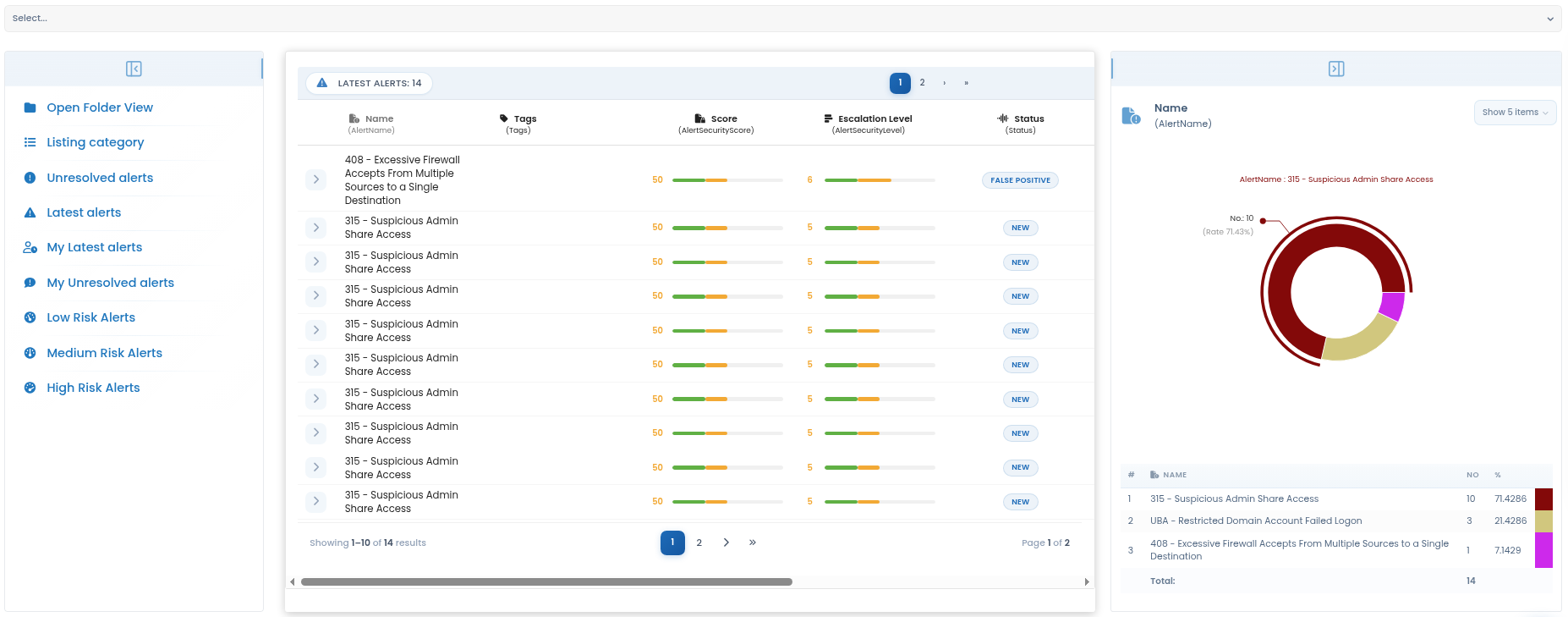
Task: Expand the 408 - Excessive Firewall Accepts row
Action: 315,179
